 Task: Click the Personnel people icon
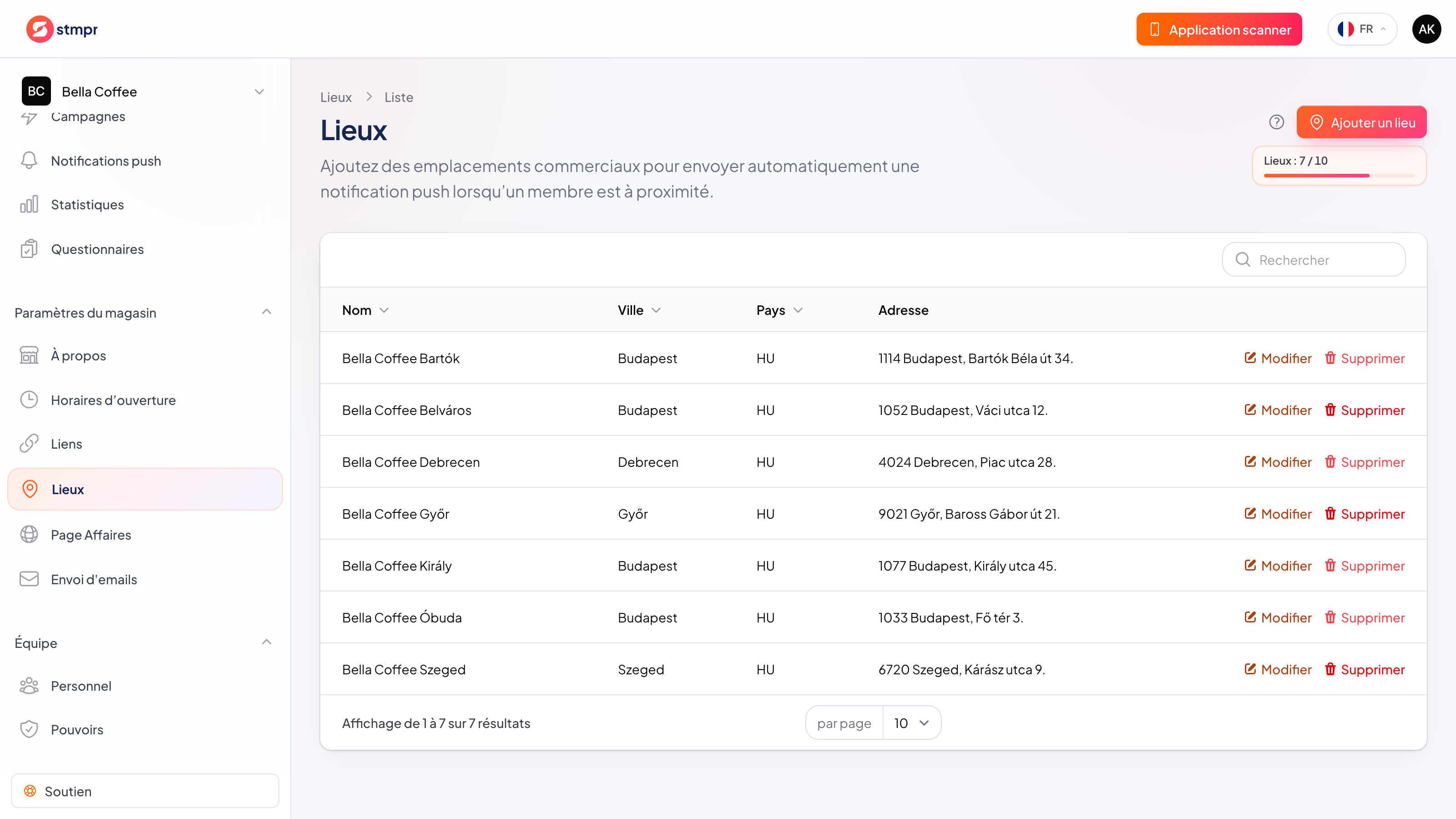click(x=29, y=686)
